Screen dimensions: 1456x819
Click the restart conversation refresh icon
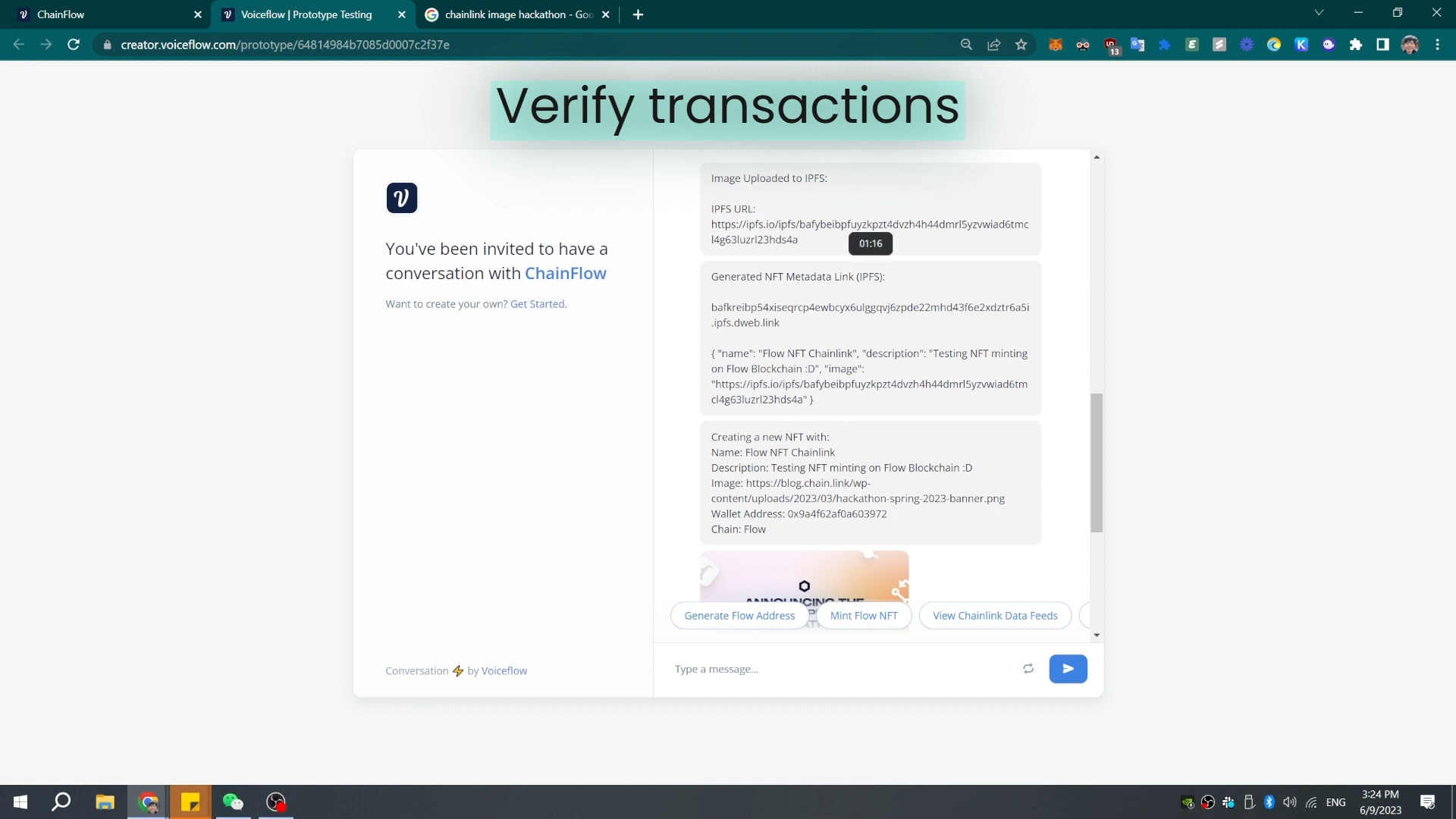coord(1028,669)
